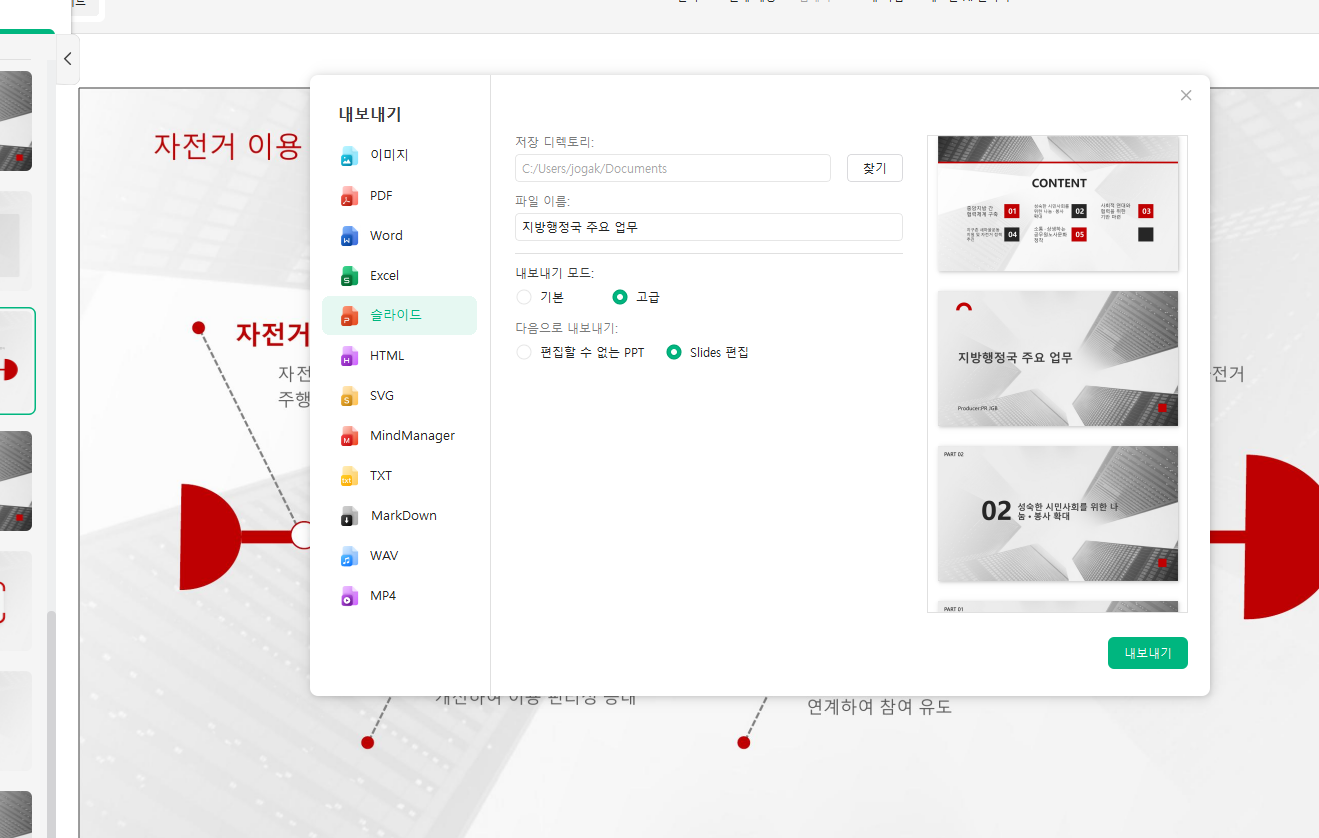Click the left slide panel vertical scrollbar
1319x838 pixels.
click(51, 722)
